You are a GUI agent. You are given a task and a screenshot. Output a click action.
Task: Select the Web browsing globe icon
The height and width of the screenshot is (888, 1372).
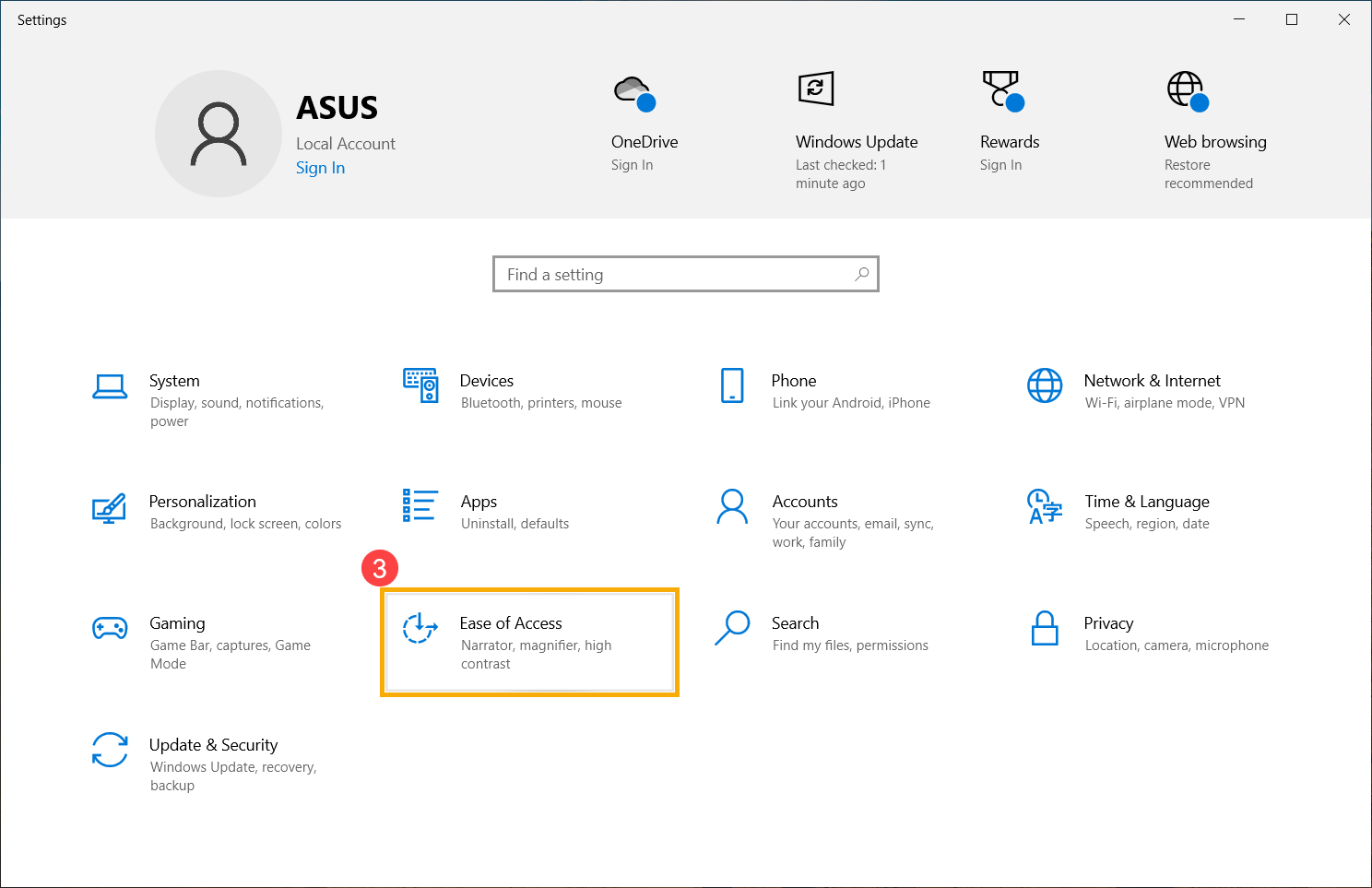coord(1188,91)
